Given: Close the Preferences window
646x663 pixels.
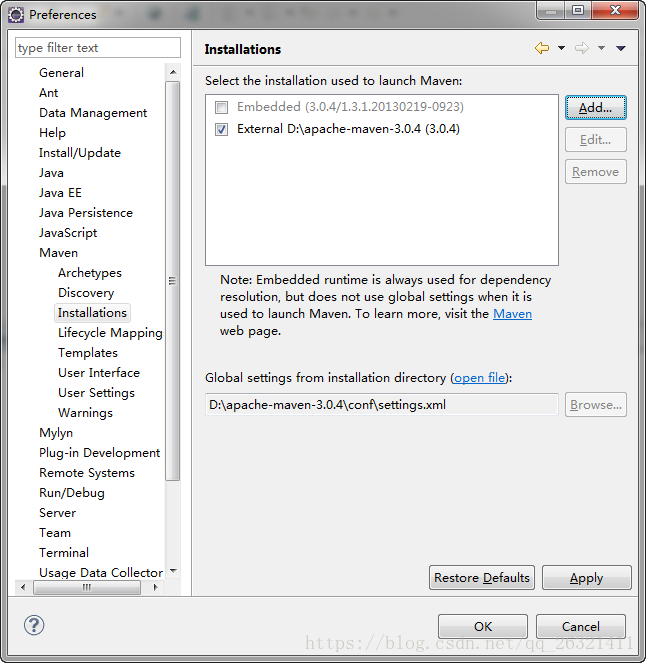Looking at the screenshot, I should pyautogui.click(x=615, y=10).
